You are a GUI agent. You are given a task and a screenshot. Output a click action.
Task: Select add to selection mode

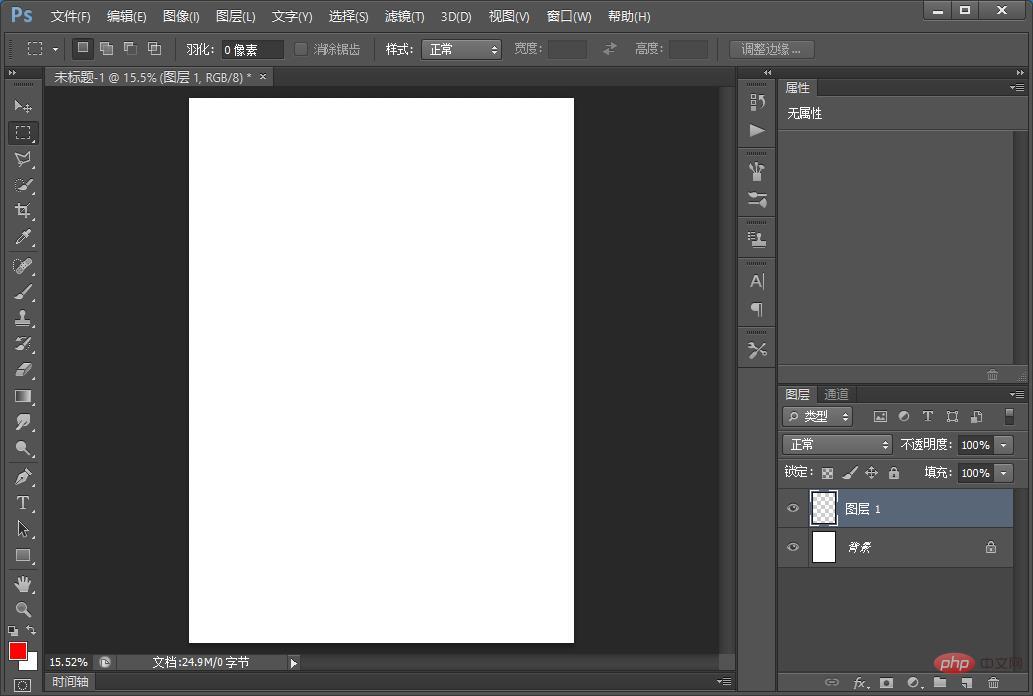pos(106,48)
